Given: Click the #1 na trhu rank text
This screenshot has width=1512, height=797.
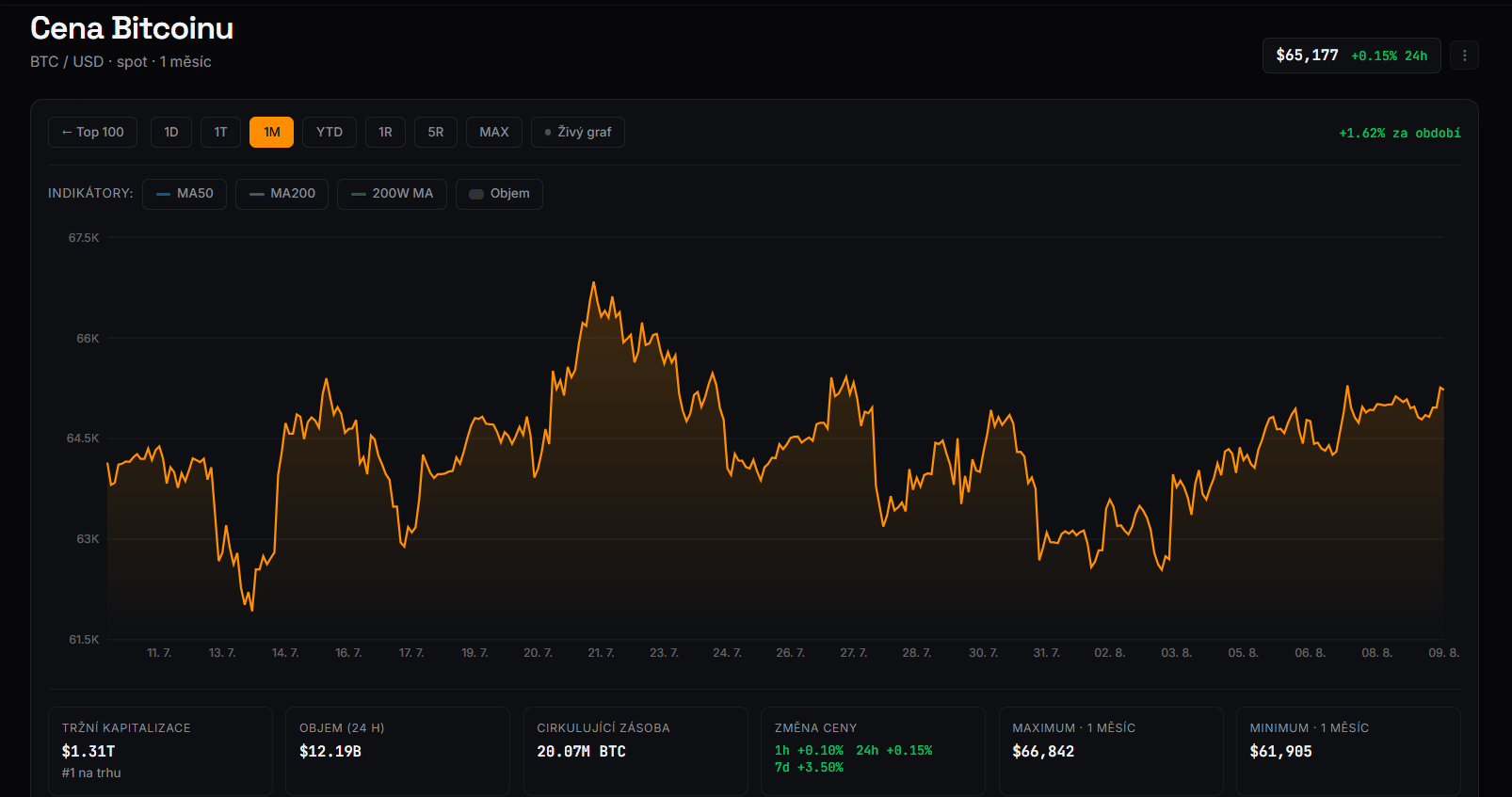Looking at the screenshot, I should point(91,773).
